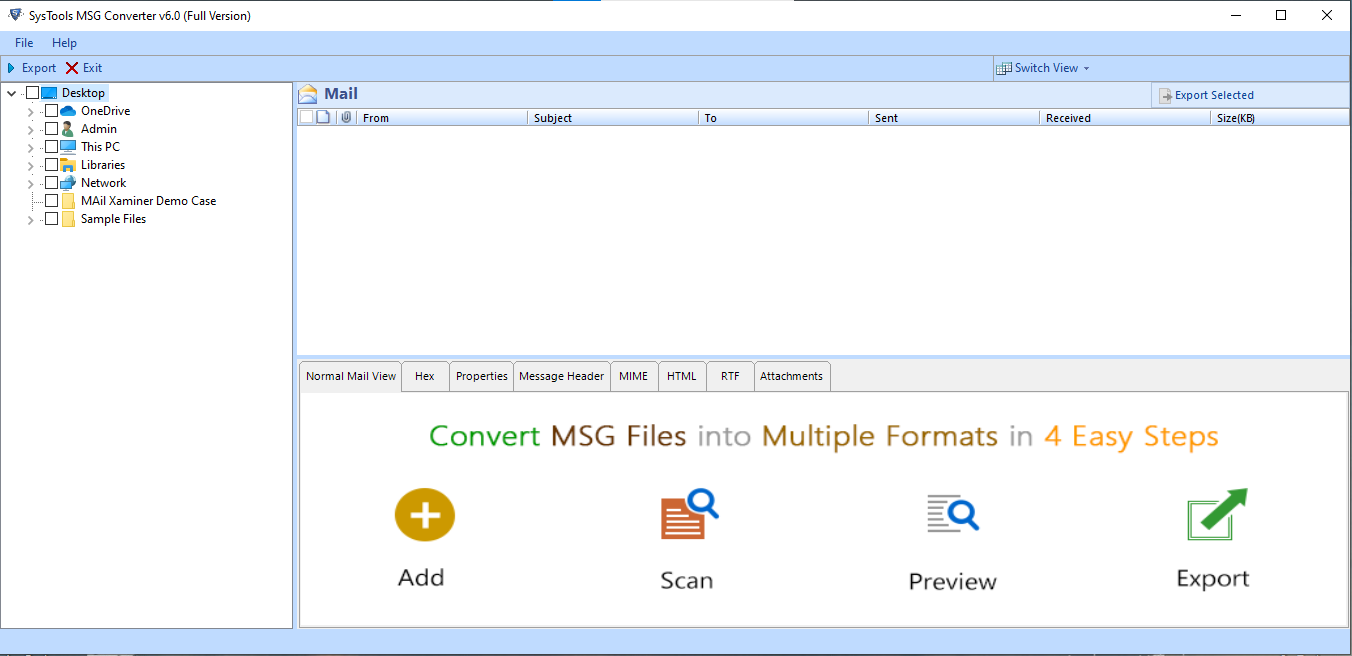Switch to the Hex tab

(425, 376)
